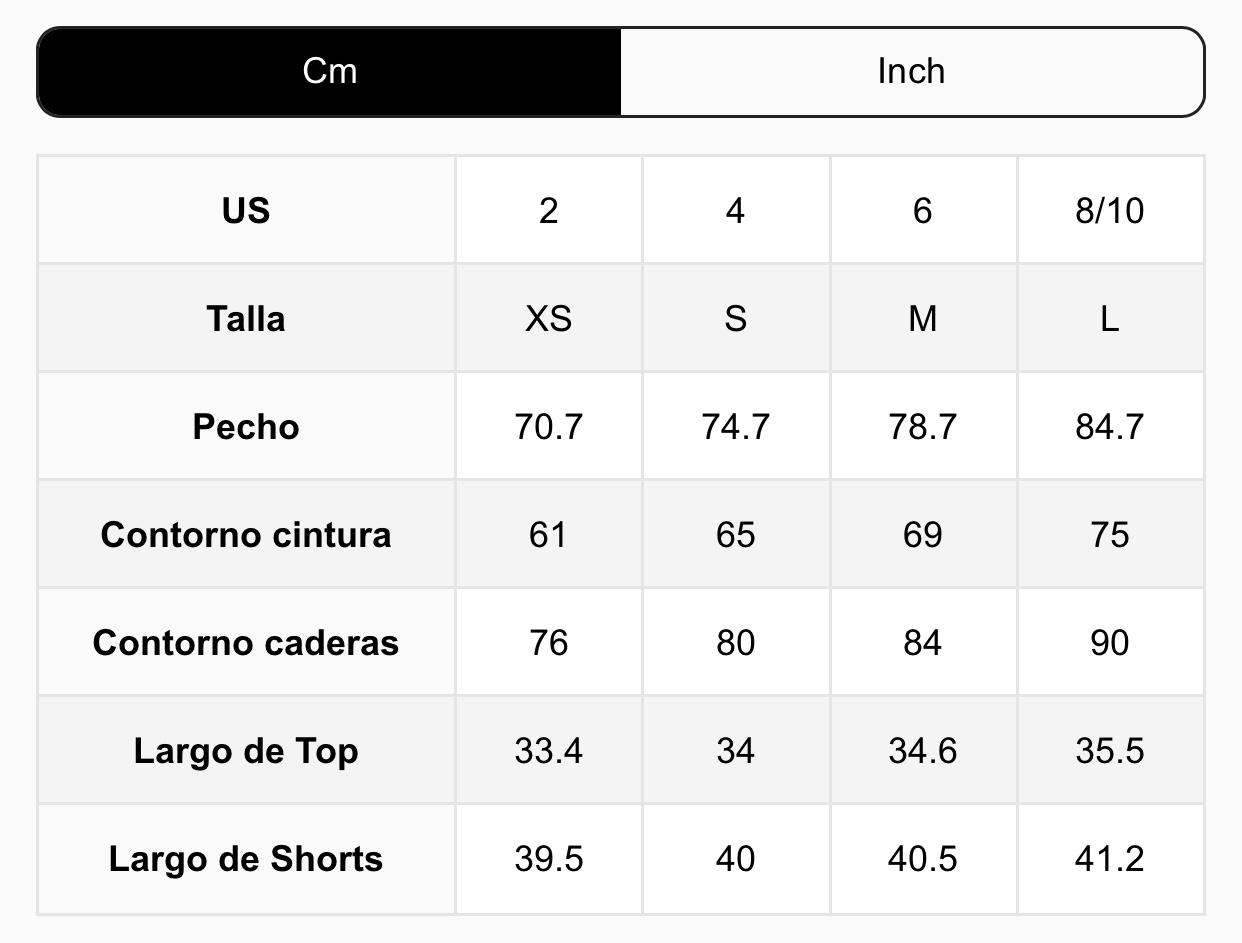Select the Largo de Shorts label
The width and height of the screenshot is (1242, 943).
pyautogui.click(x=246, y=859)
